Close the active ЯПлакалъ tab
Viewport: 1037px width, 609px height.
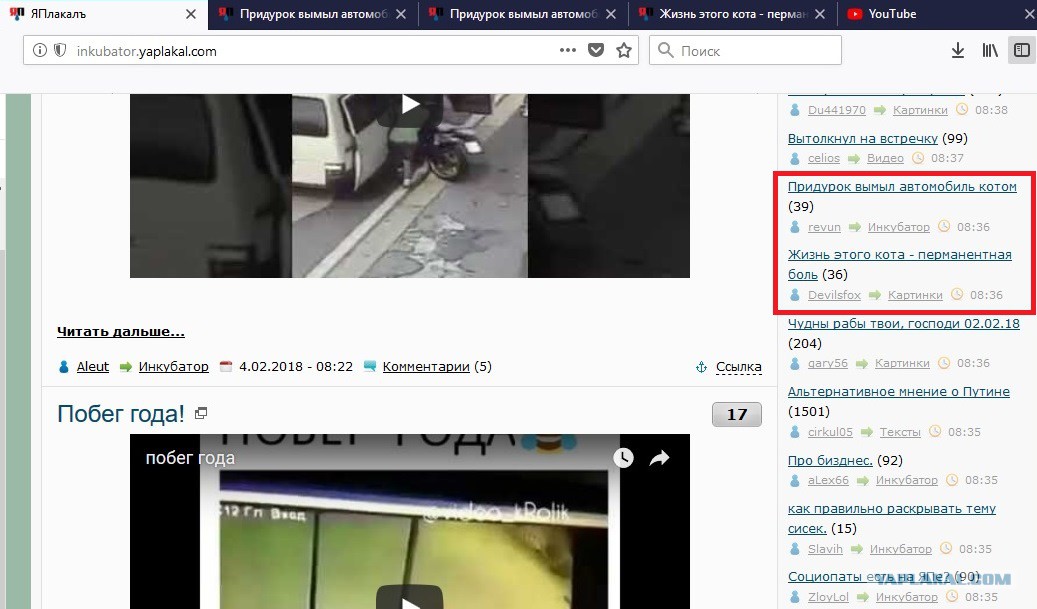pos(191,14)
